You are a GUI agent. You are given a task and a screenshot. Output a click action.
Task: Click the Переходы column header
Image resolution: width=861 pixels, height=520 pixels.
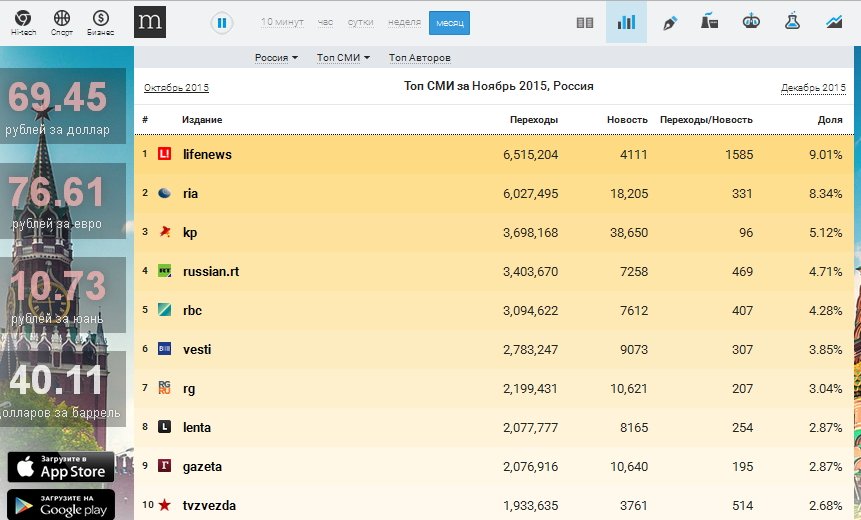[x=534, y=120]
